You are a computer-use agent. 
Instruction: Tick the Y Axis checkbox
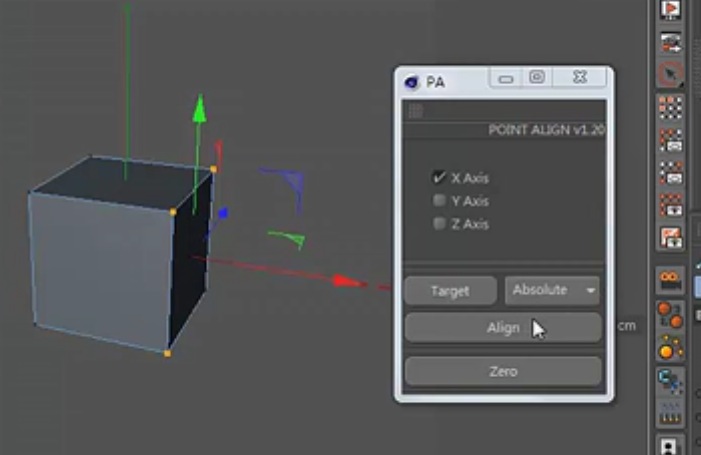click(x=439, y=200)
